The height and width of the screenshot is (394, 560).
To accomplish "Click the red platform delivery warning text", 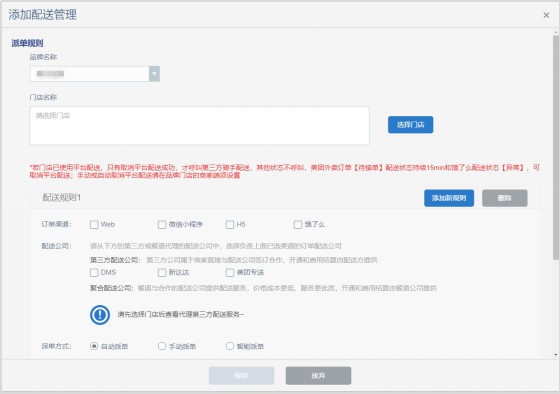I will point(285,171).
